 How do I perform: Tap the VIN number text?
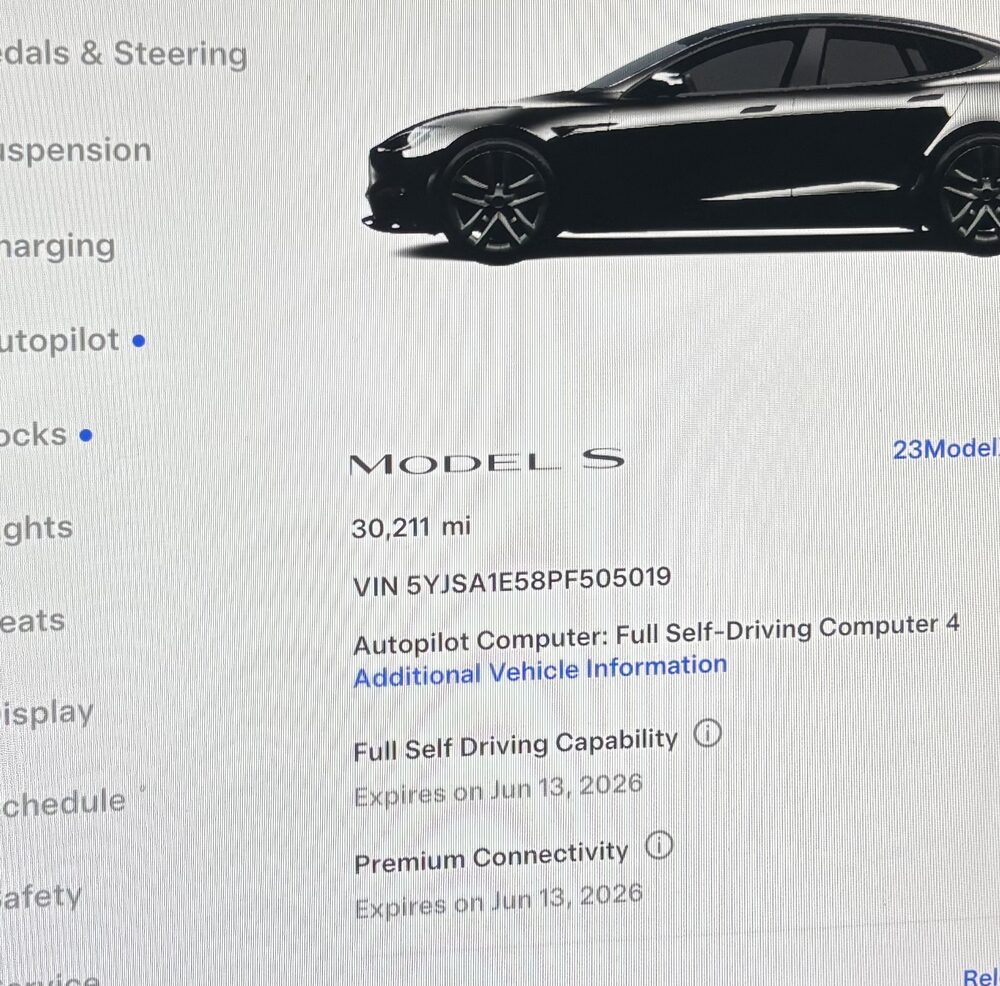512,581
